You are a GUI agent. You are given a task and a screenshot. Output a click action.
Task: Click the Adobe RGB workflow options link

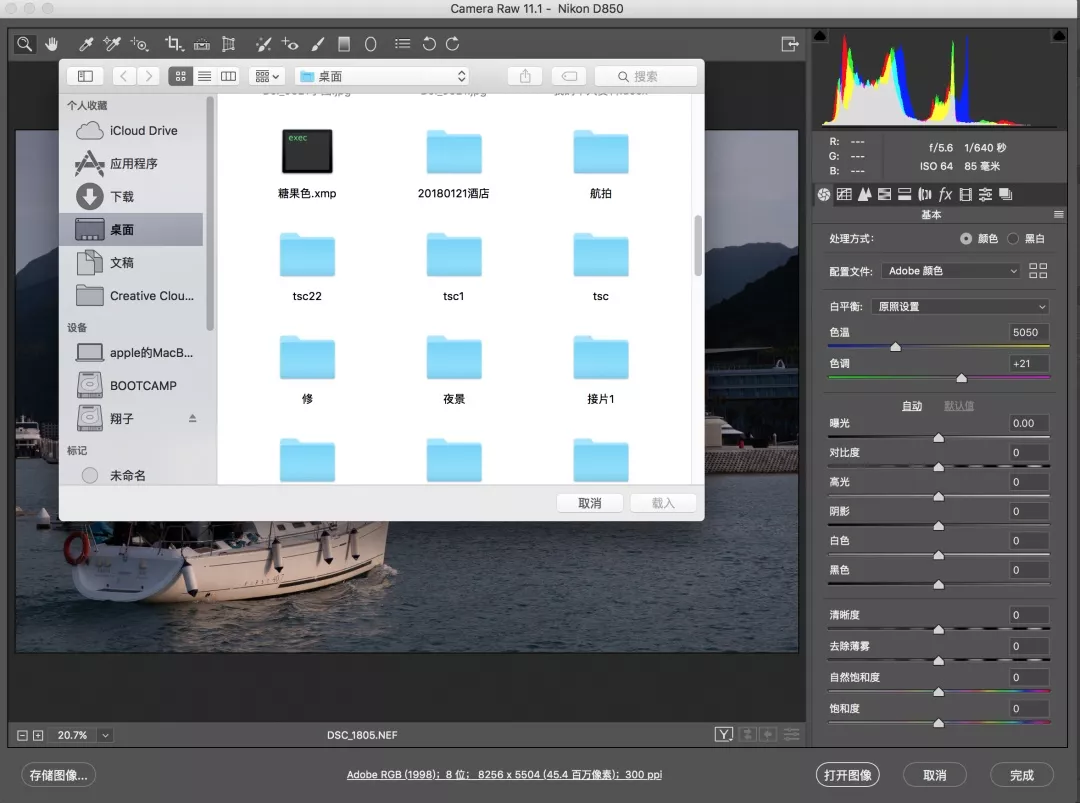[x=504, y=775]
